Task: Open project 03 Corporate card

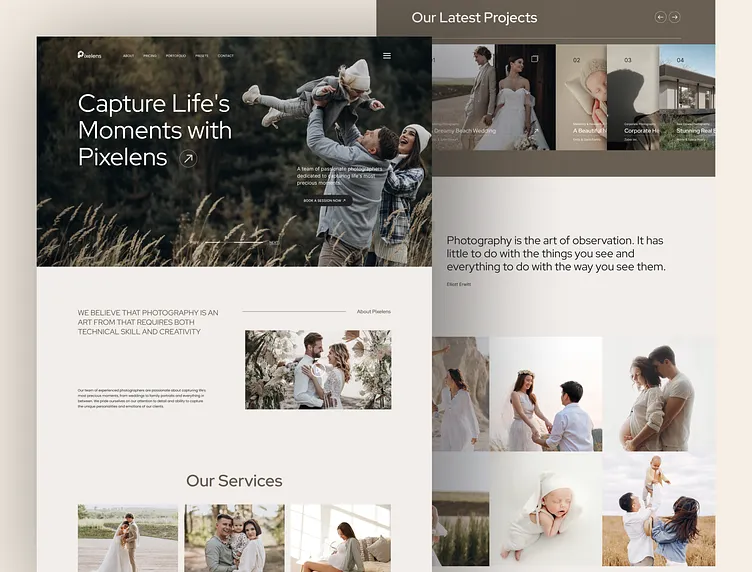Action: point(634,97)
